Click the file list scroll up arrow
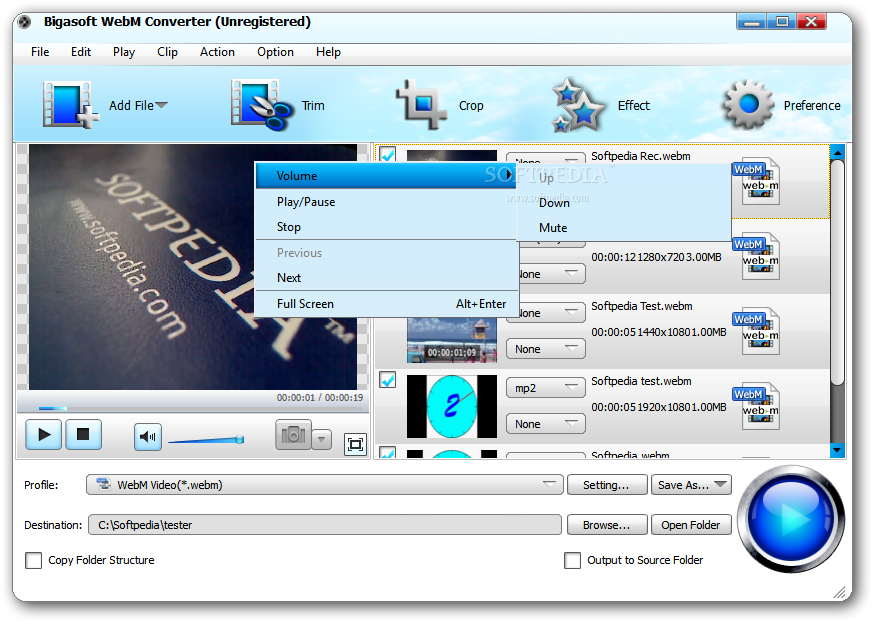The height and width of the screenshot is (622, 873). coord(837,151)
